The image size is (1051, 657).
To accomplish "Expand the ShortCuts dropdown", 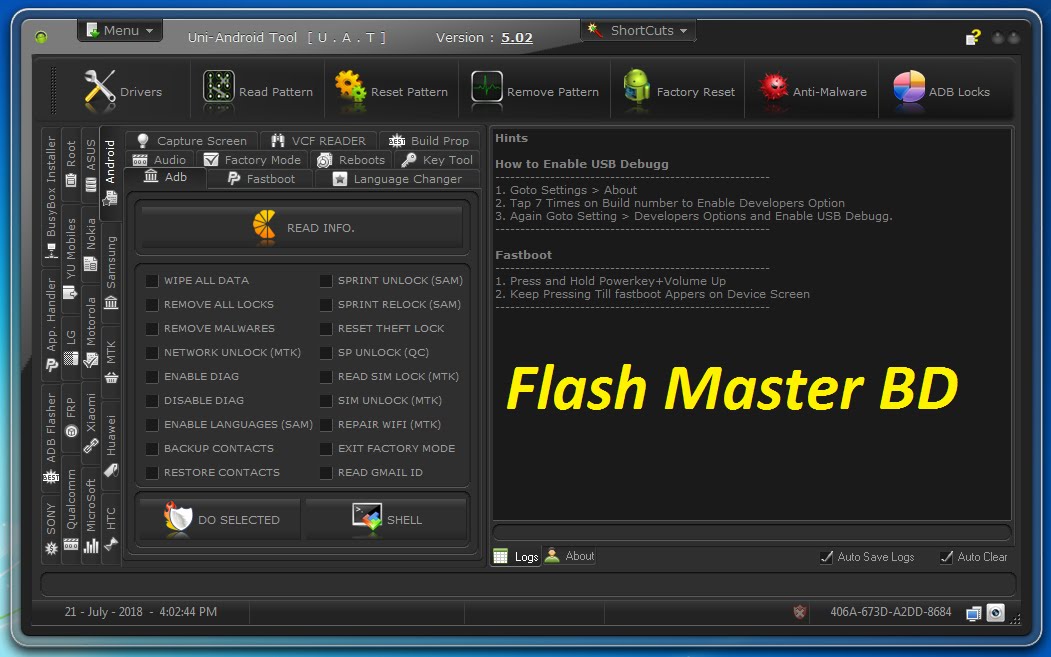I will 637,30.
